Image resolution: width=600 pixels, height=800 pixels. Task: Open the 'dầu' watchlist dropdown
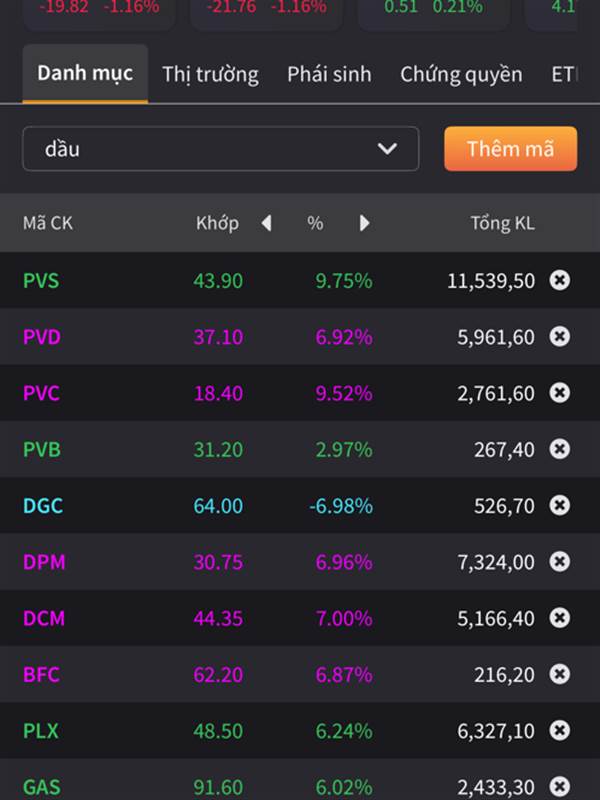pos(220,149)
